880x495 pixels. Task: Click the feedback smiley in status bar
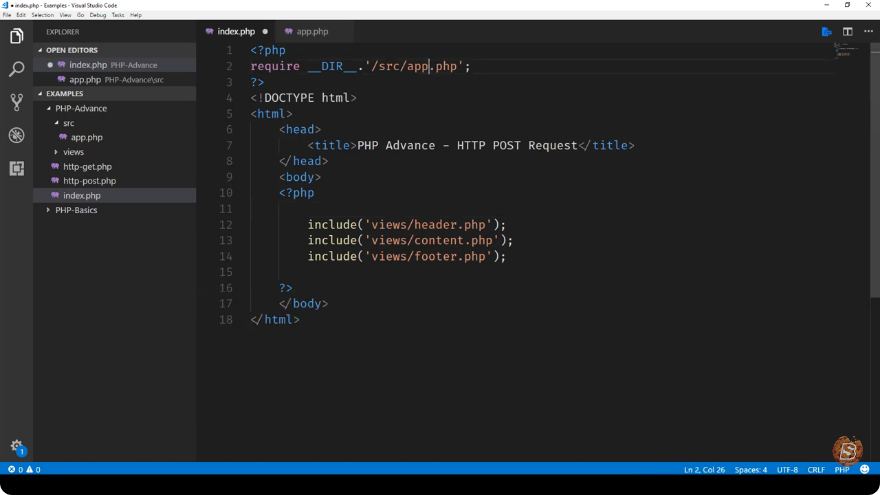865,469
